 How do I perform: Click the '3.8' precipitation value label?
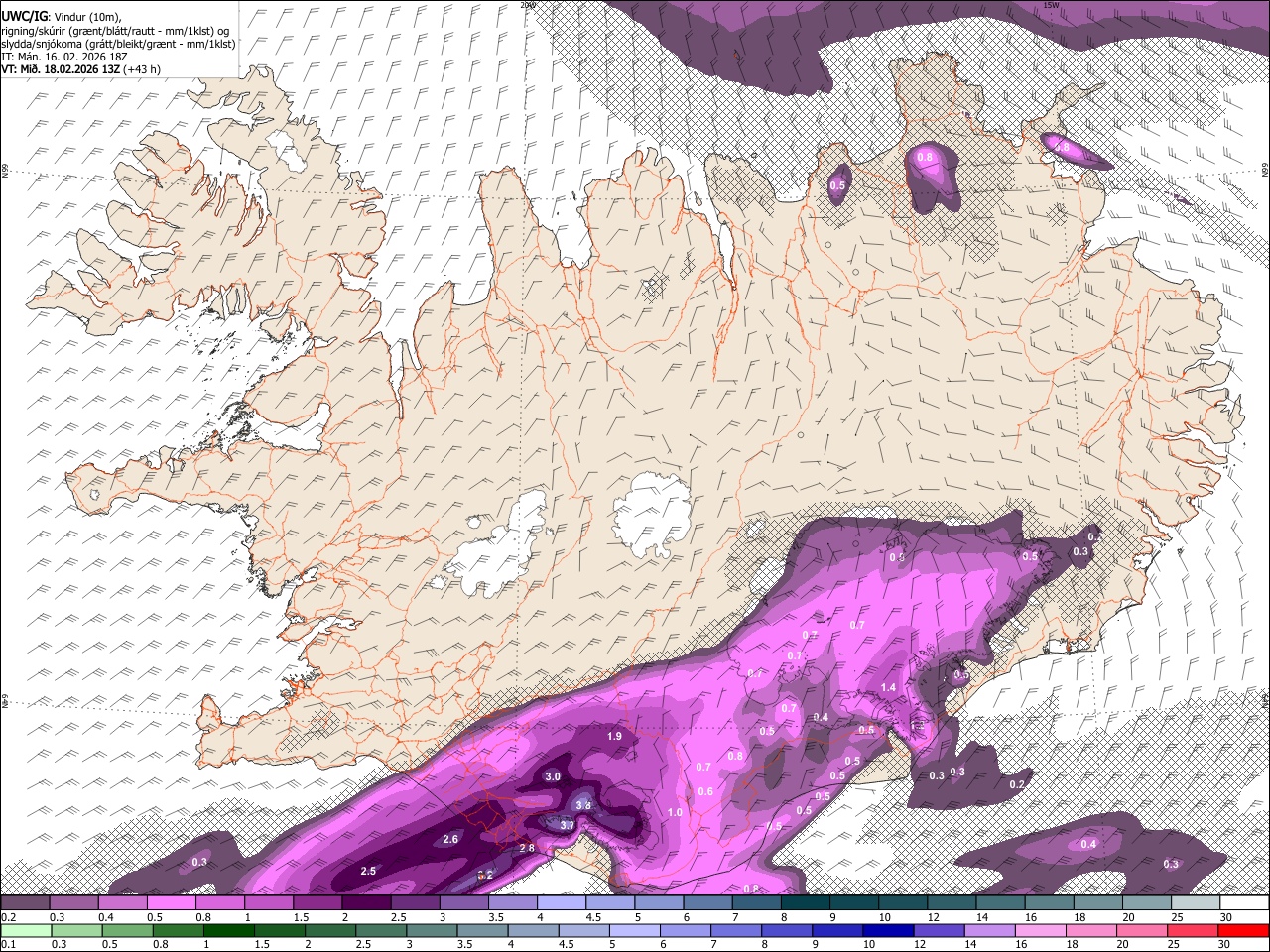point(584,805)
